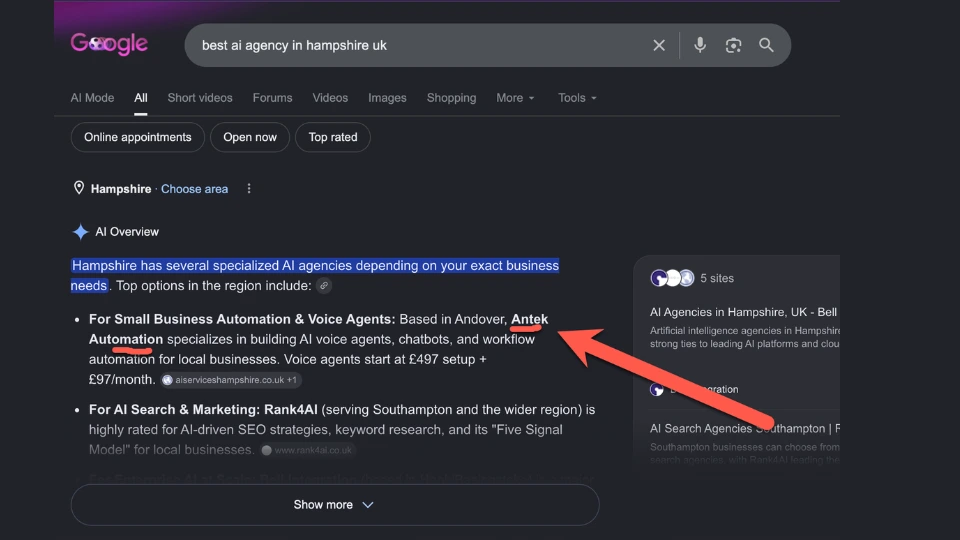Open the Images tab

click(x=387, y=98)
